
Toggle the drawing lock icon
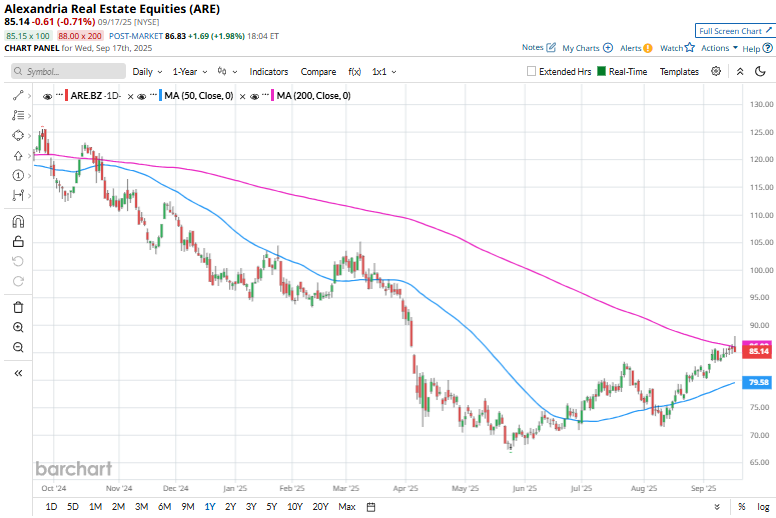tap(18, 241)
